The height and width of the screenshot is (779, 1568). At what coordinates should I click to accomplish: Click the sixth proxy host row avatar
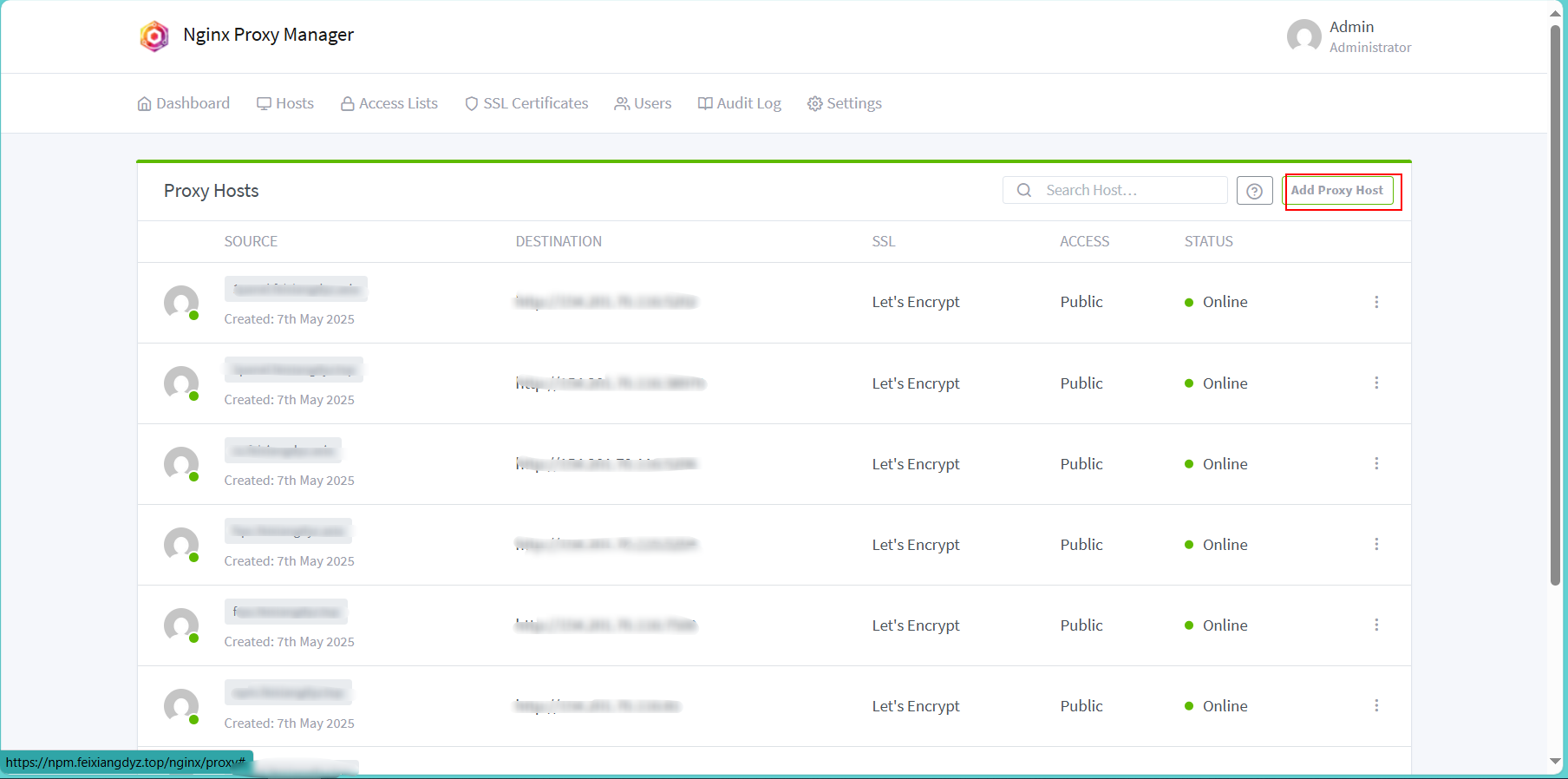pyautogui.click(x=181, y=706)
